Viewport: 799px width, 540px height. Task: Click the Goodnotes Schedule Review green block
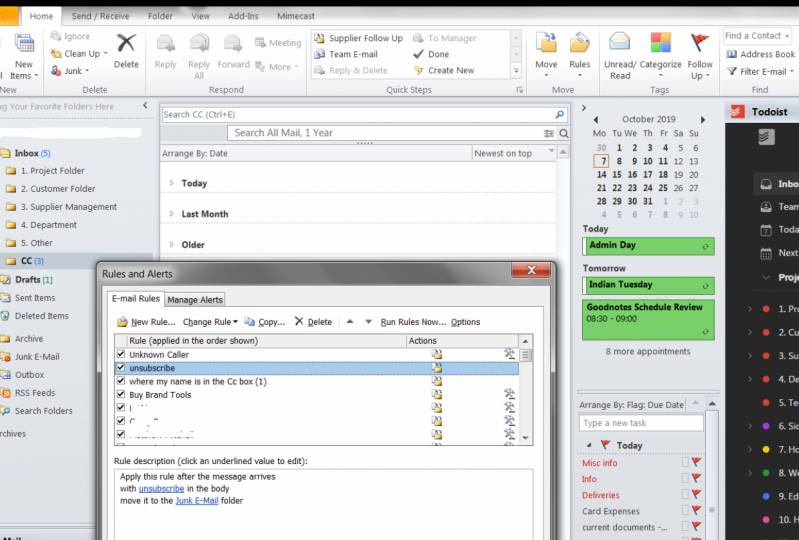coord(648,319)
